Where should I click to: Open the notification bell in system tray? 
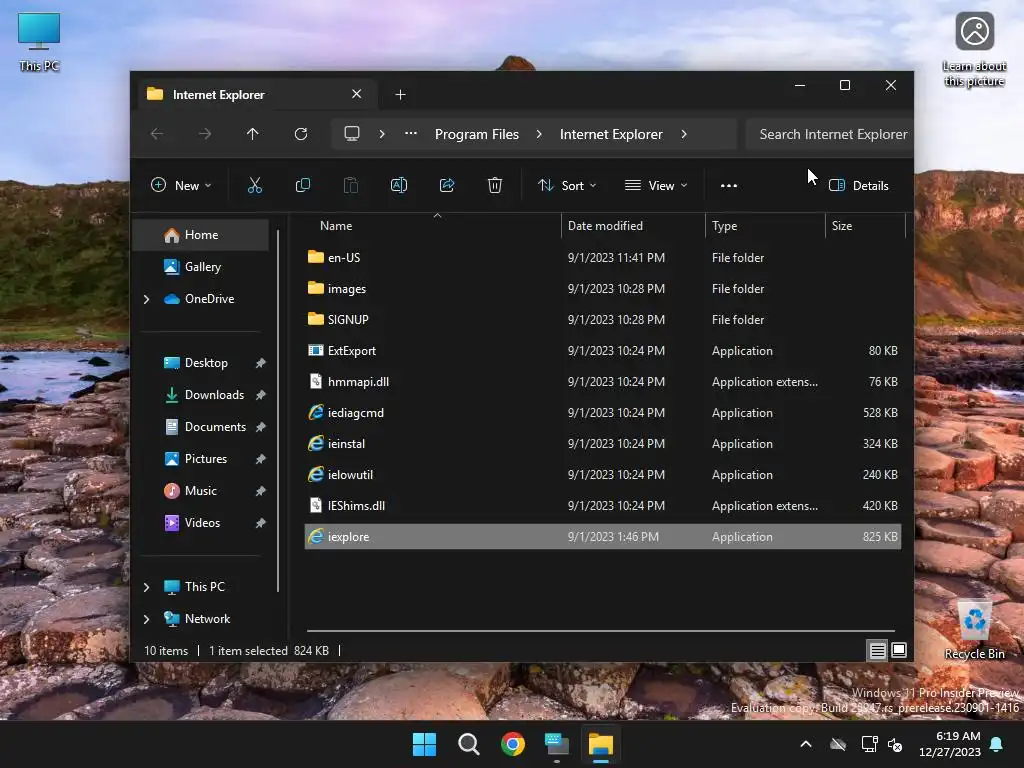click(x=997, y=744)
